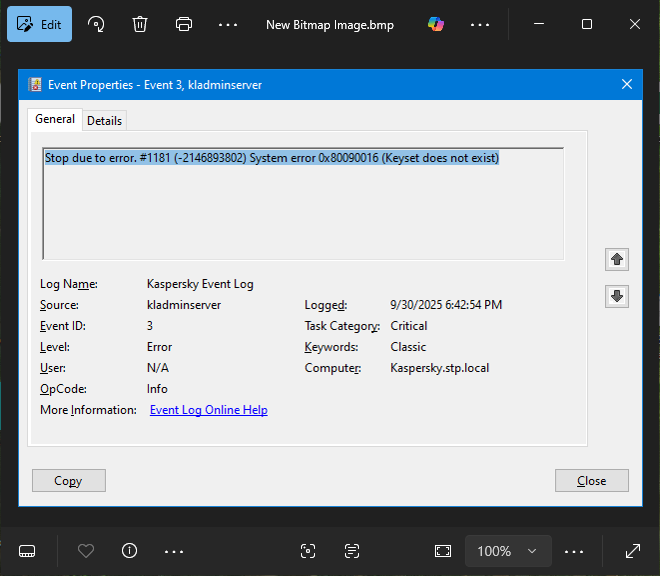Click the Edit image button

(40, 24)
